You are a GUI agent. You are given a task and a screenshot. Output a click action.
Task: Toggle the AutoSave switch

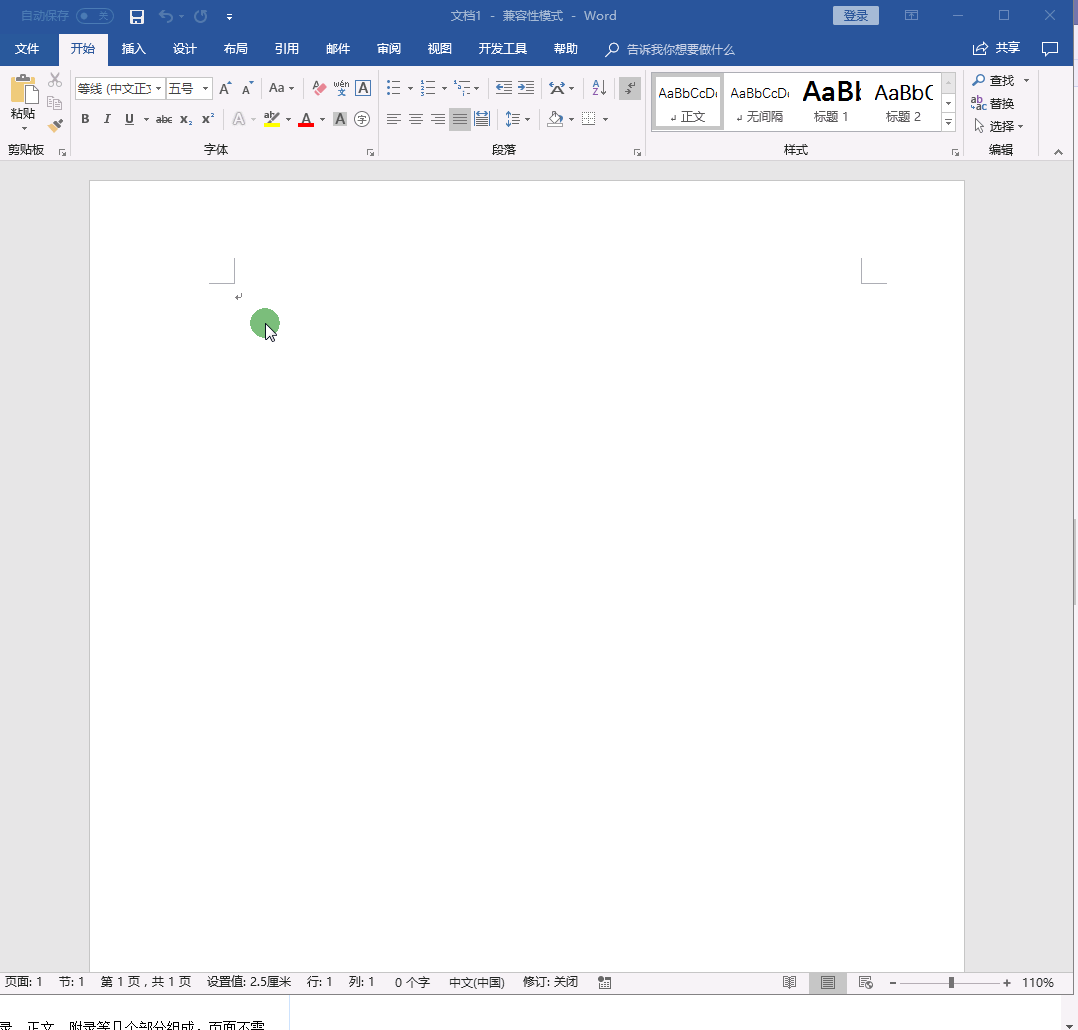point(94,16)
